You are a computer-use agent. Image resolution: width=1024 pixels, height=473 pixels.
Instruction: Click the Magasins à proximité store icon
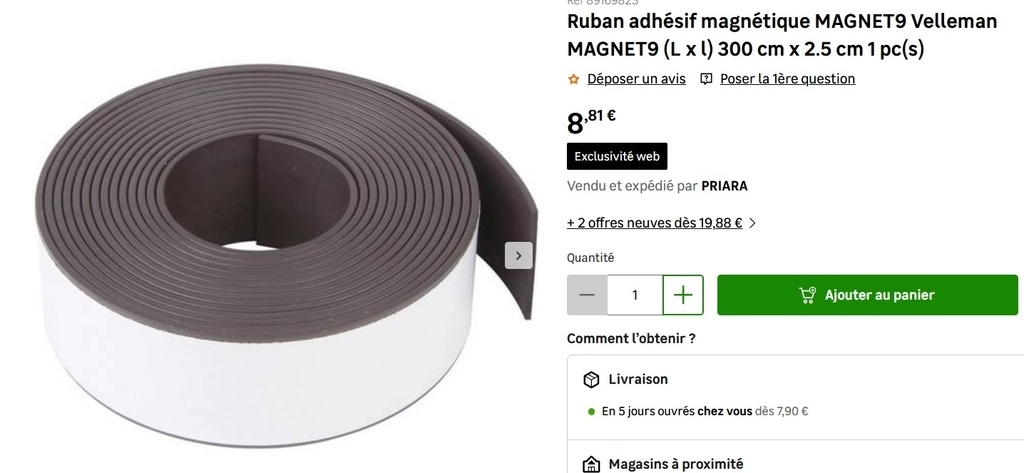[x=591, y=465]
